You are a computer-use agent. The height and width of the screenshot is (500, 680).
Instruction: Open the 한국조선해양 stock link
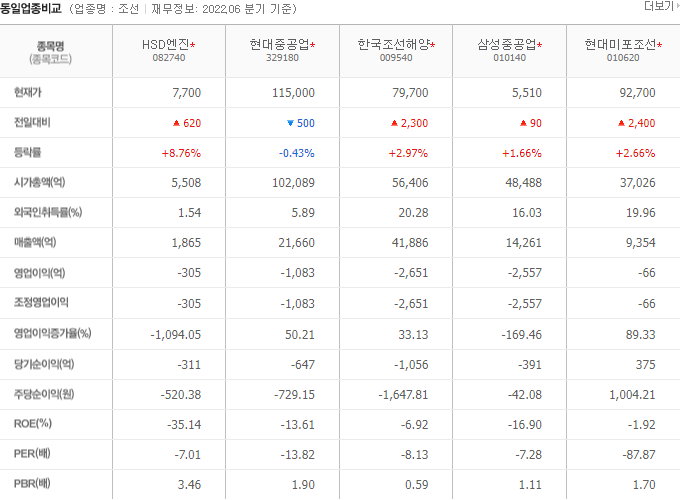[393, 44]
